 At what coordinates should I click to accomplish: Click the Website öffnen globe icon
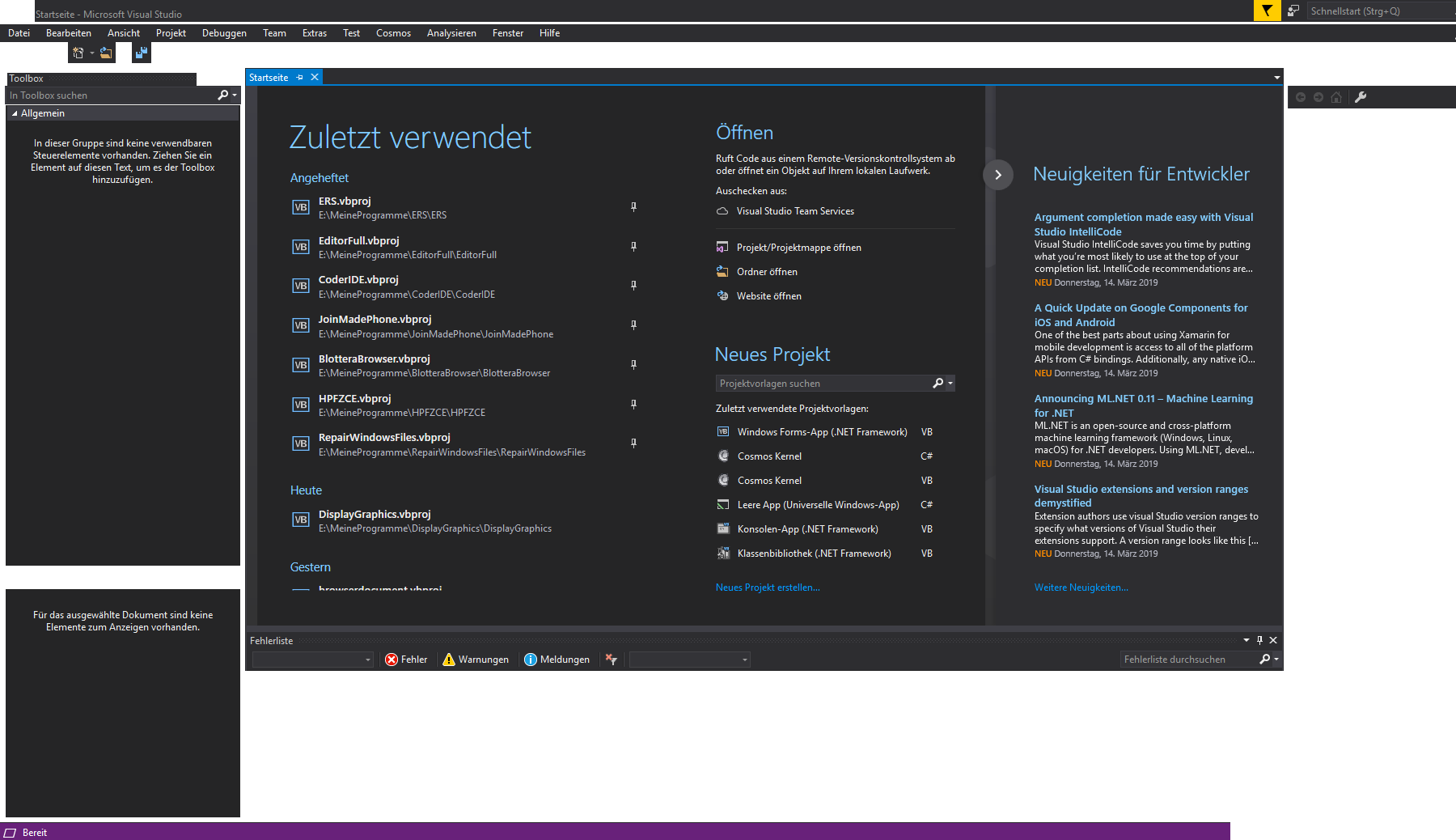click(722, 296)
